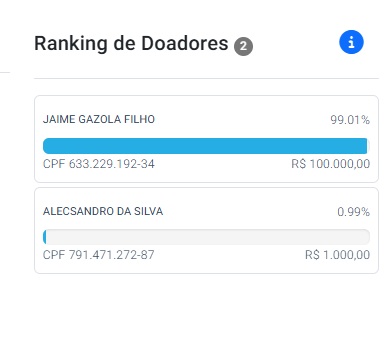Click CPF 633.229.192-34 text

99,164
